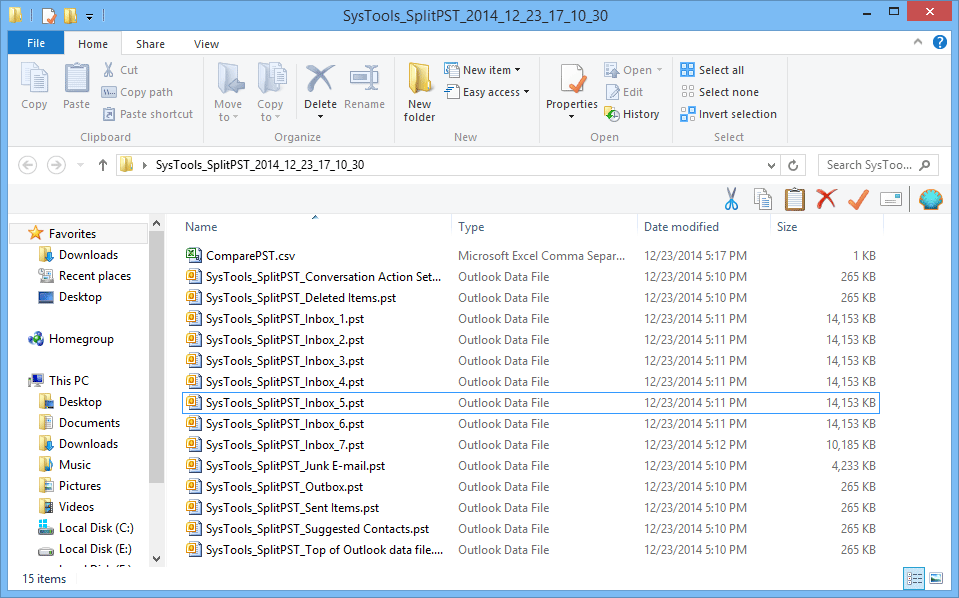The width and height of the screenshot is (959, 598).
Task: Switch to Details view layout
Action: click(914, 578)
